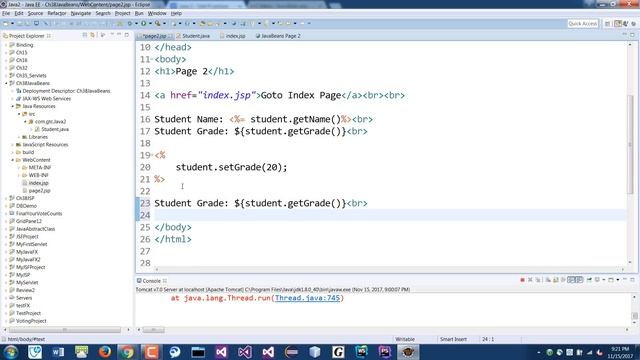
Task: Open the Navigate menu
Action: (80, 13)
